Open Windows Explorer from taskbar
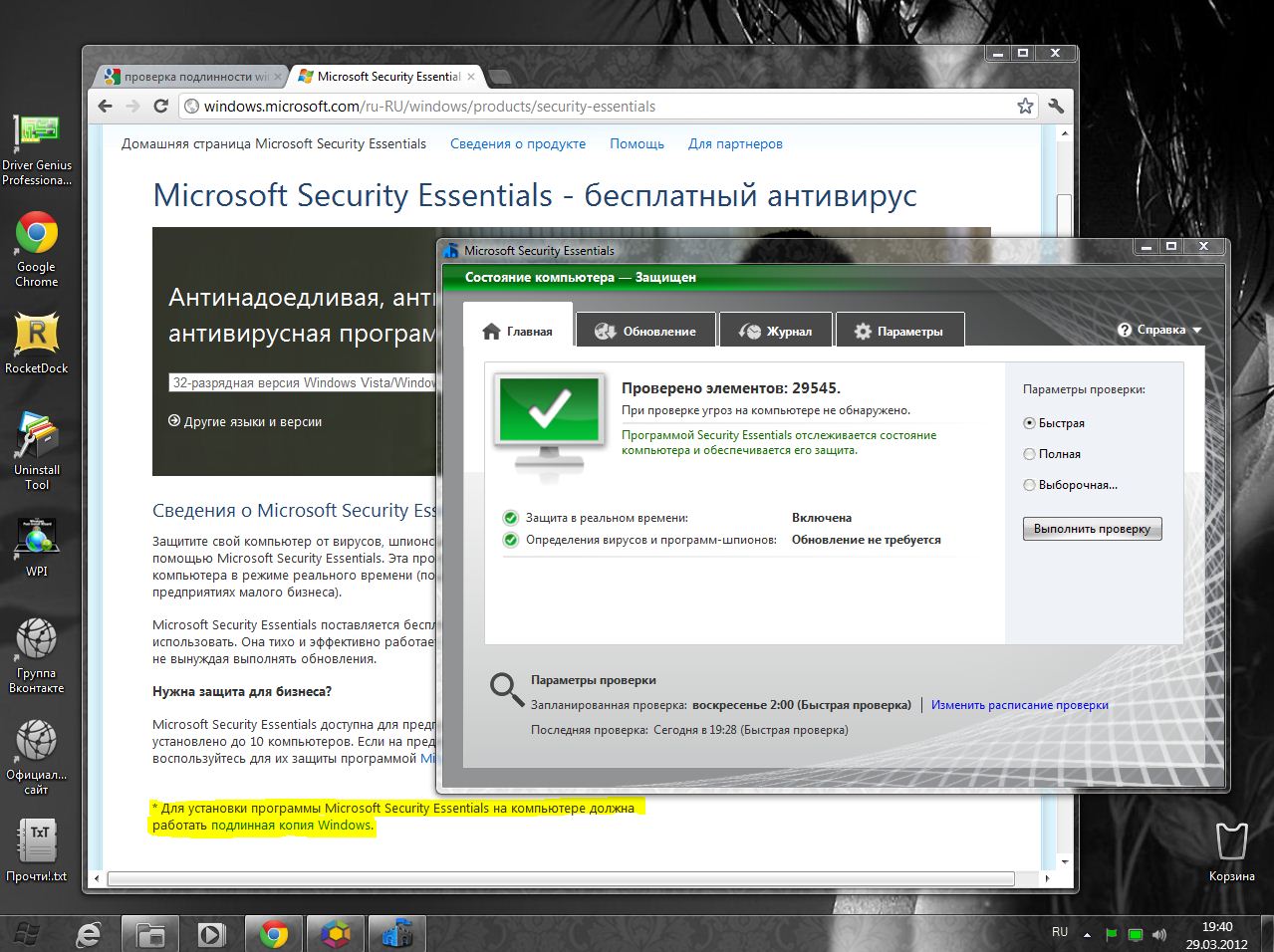This screenshot has height=952, width=1274. [150, 934]
